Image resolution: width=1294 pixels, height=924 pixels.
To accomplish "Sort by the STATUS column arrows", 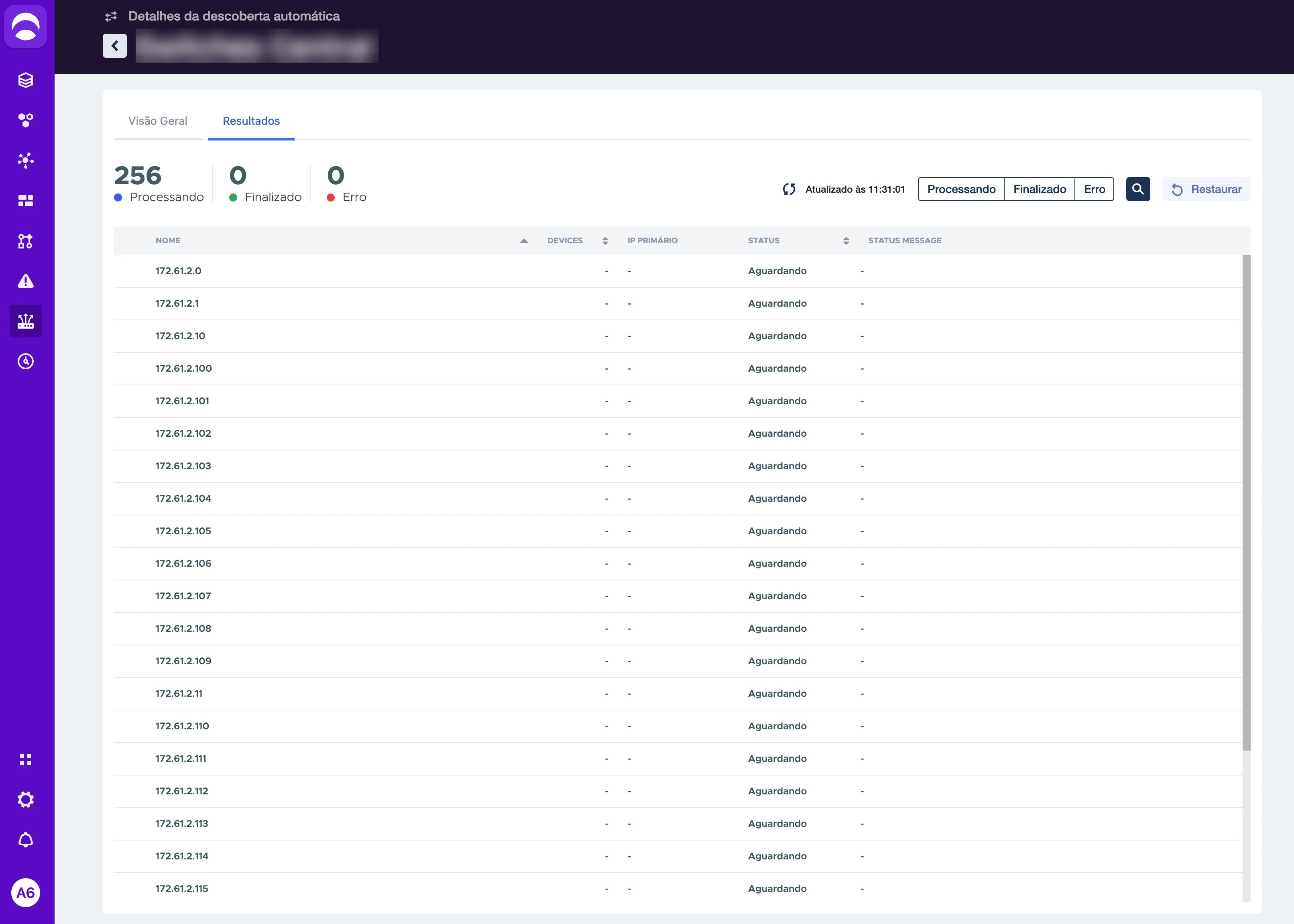I will point(846,241).
